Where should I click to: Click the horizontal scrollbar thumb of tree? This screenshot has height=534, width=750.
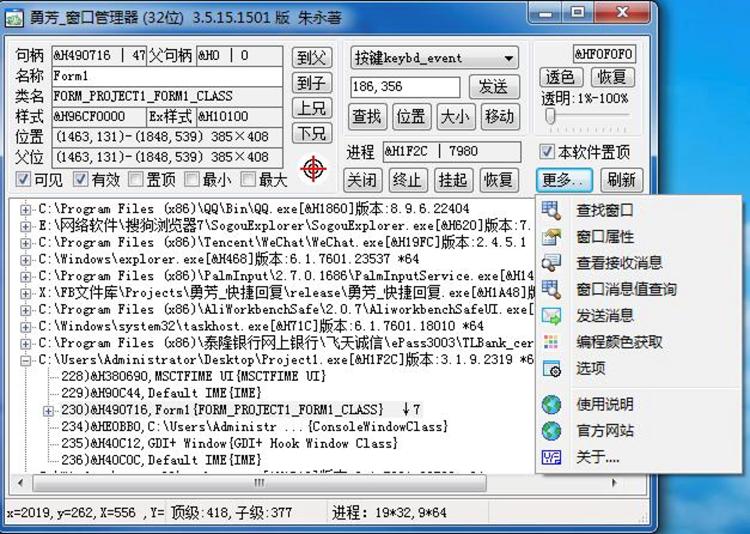259,483
